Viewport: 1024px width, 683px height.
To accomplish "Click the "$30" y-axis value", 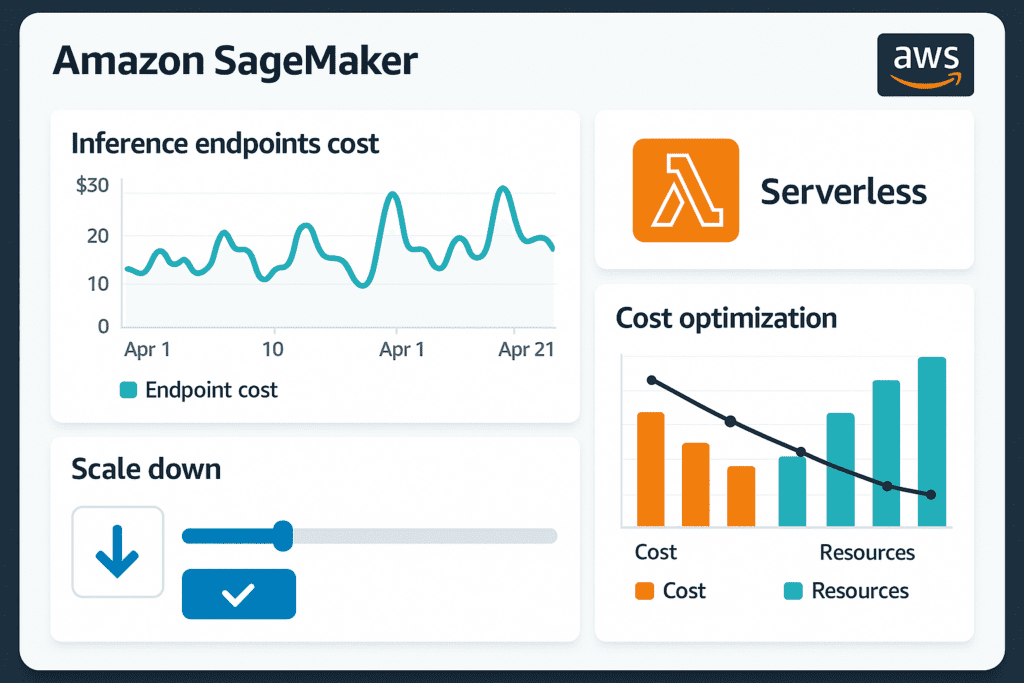I will (93, 185).
